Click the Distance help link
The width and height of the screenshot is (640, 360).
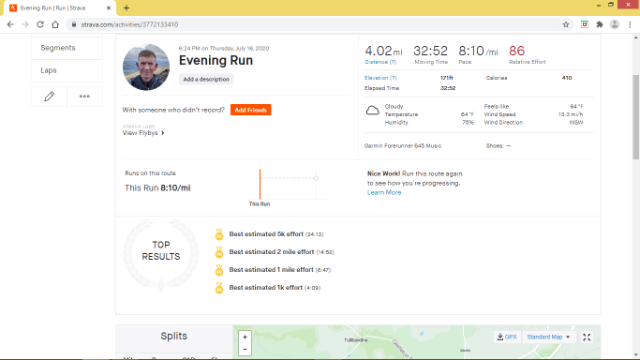click(x=380, y=62)
